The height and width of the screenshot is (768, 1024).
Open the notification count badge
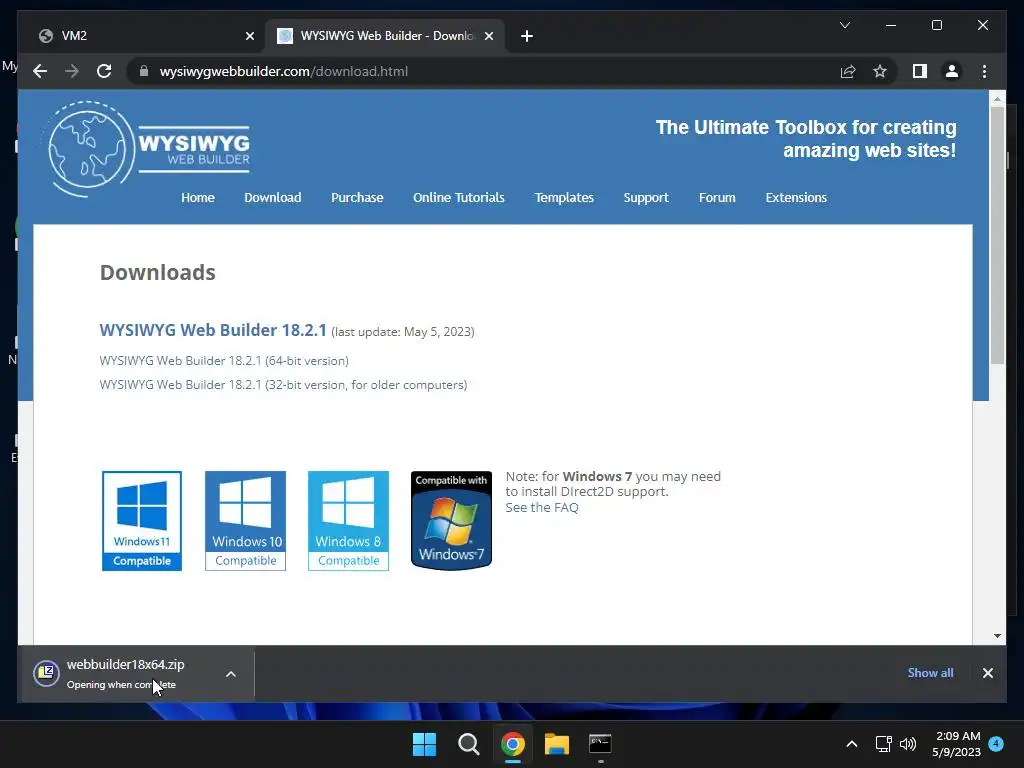[x=996, y=743]
